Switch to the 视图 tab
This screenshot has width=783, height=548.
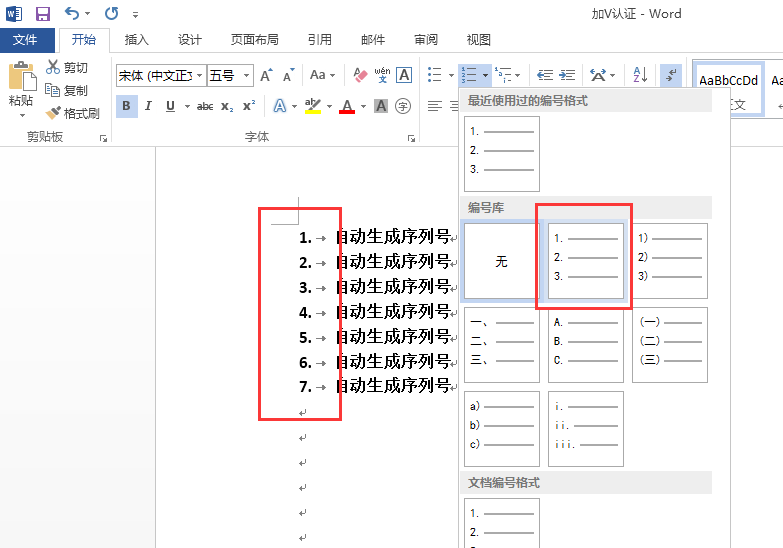coord(478,40)
